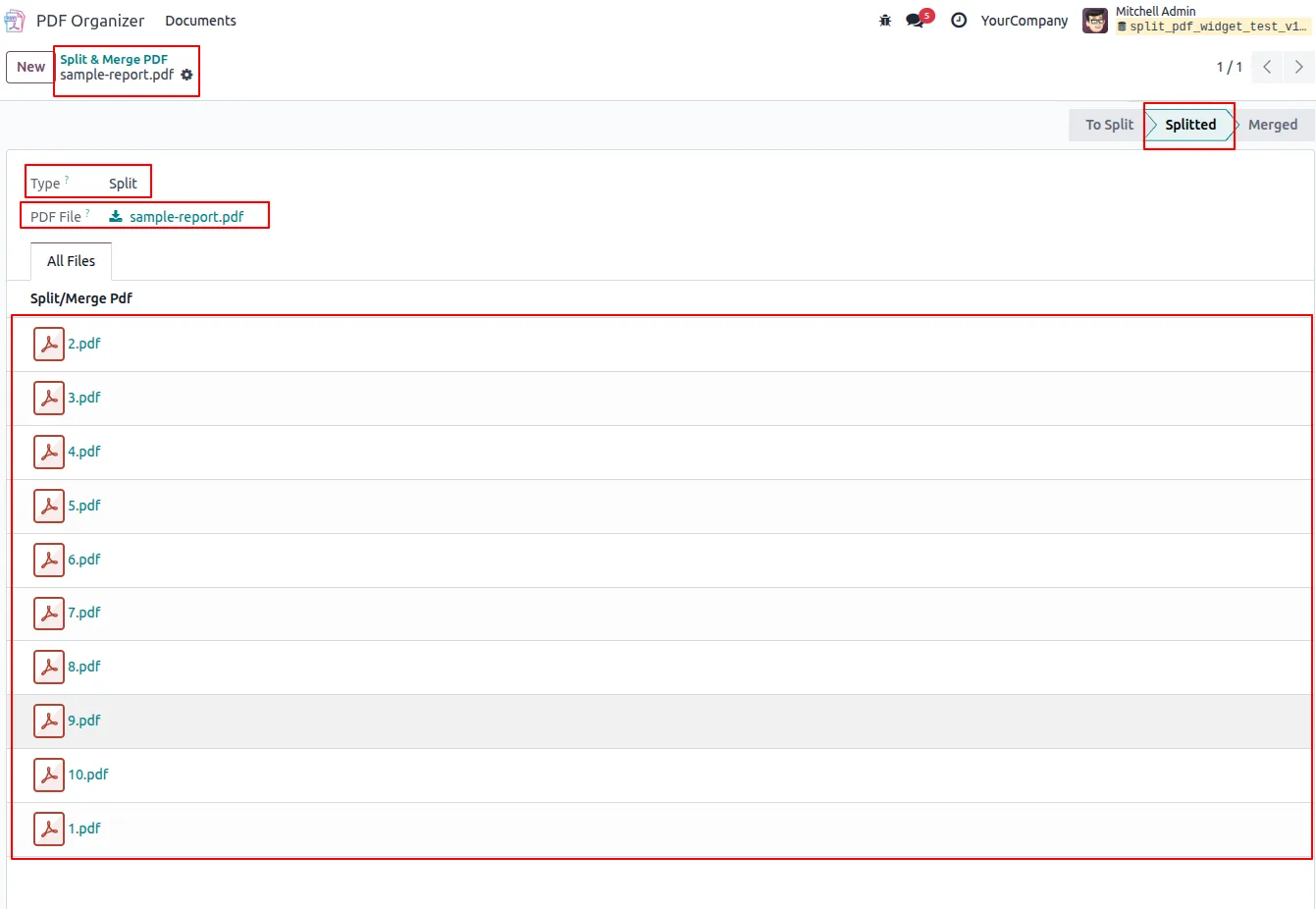The width and height of the screenshot is (1316, 909).
Task: Click the PDF icon for 7.pdf
Action: tap(49, 613)
